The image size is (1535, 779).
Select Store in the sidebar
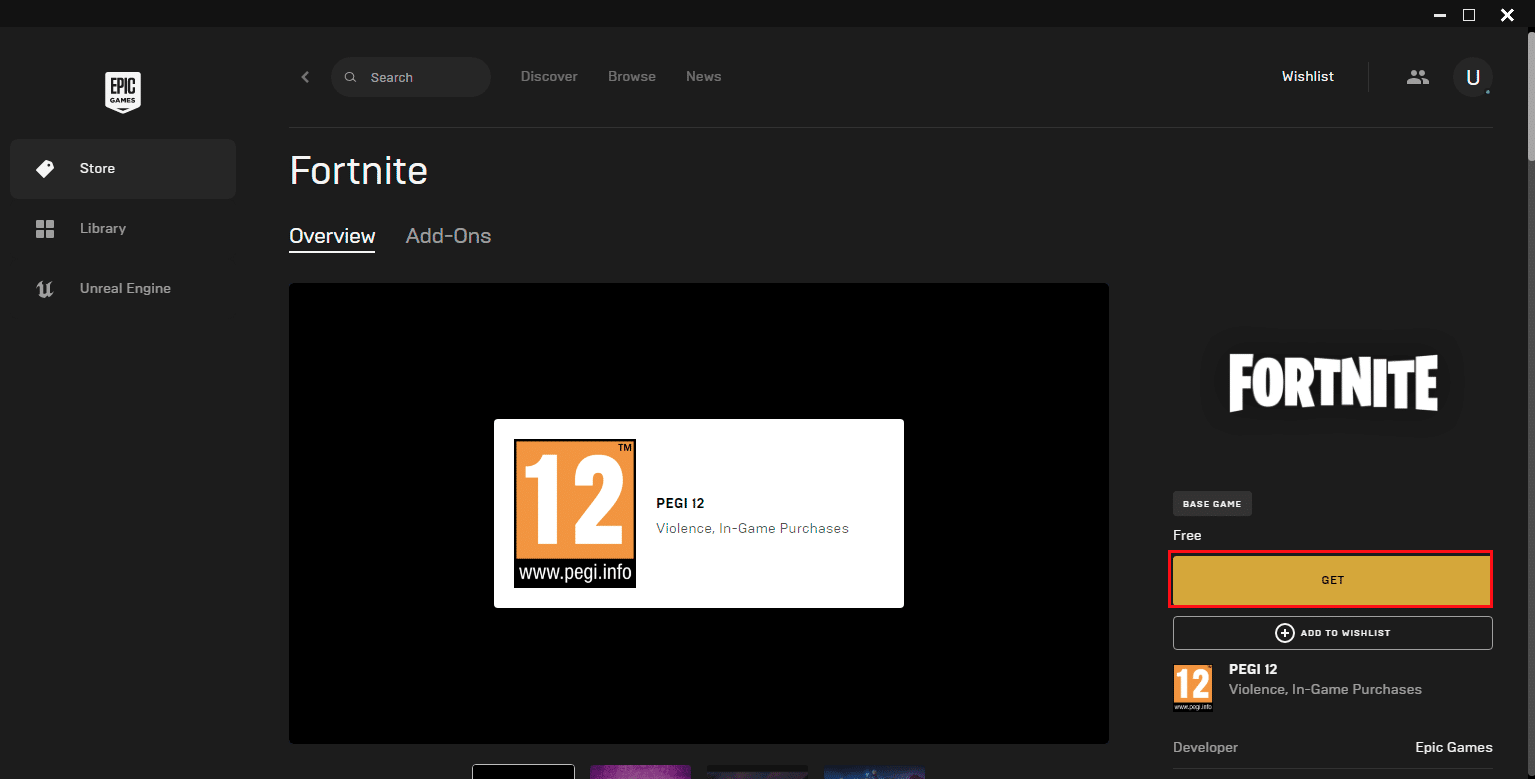123,169
